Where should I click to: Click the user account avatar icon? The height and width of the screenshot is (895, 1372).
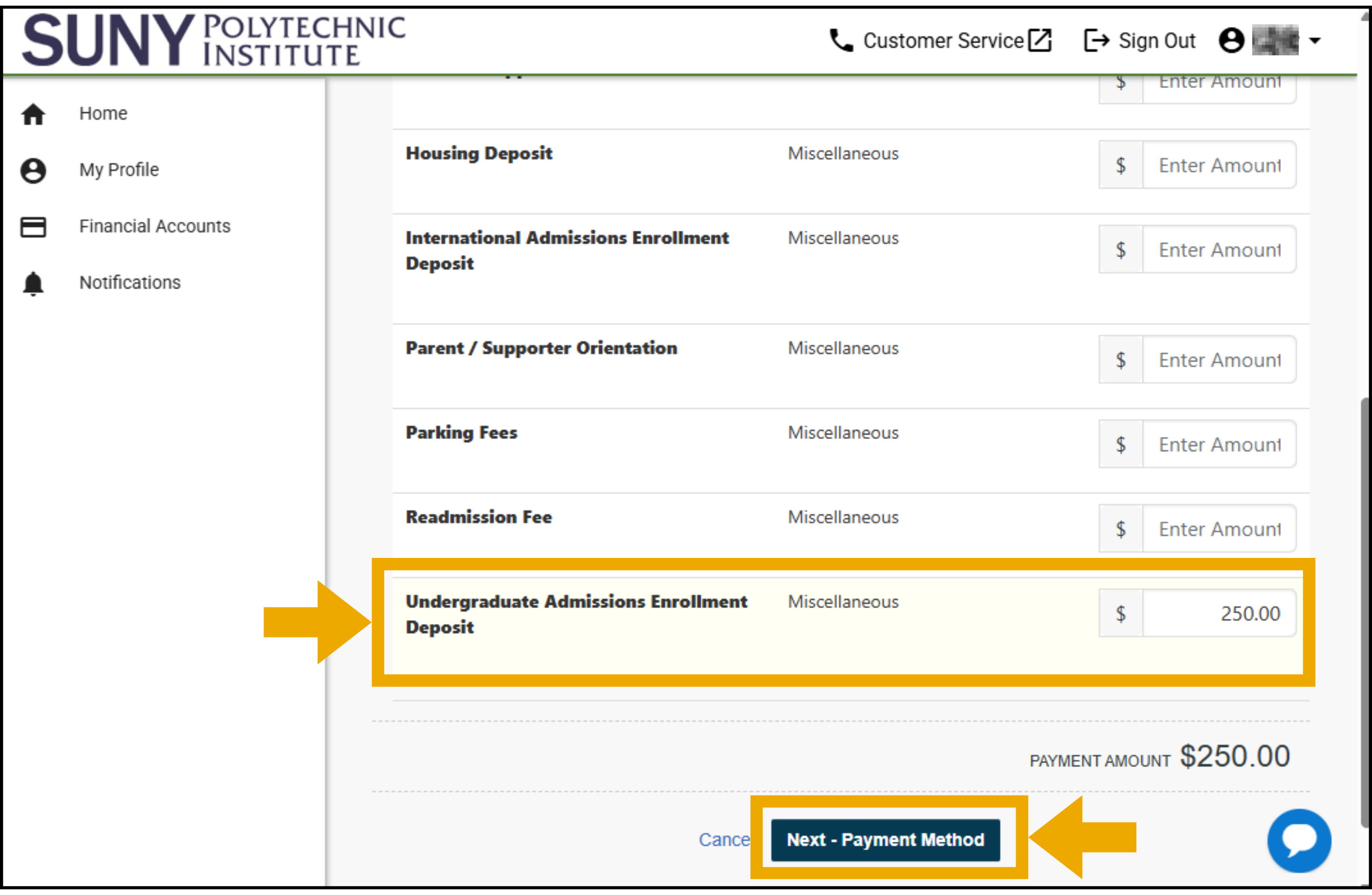click(1231, 40)
